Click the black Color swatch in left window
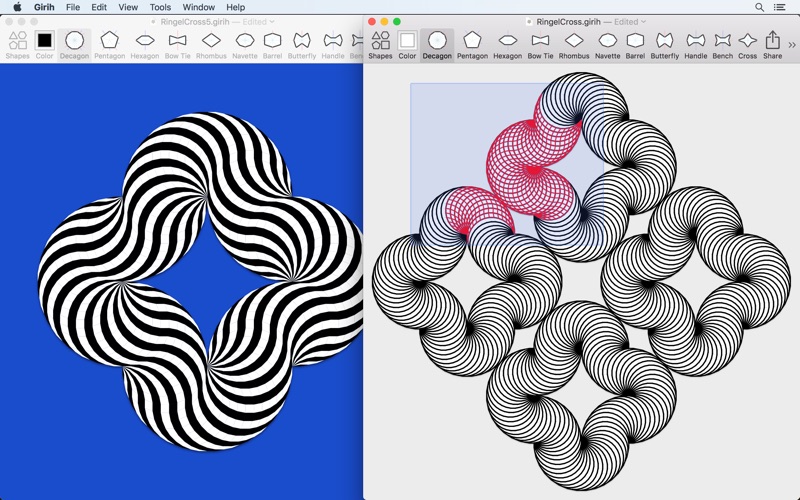 point(44,41)
